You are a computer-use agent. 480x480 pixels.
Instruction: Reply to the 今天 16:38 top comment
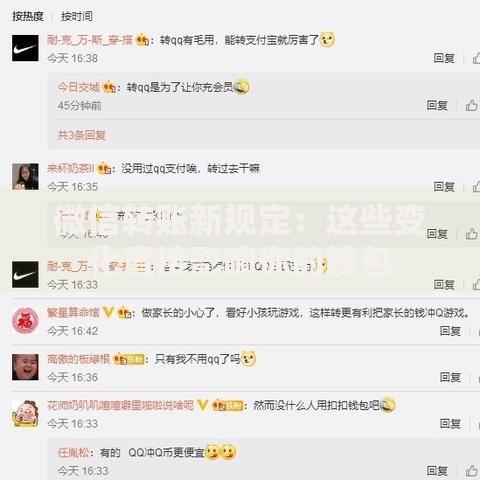pyautogui.click(x=444, y=58)
